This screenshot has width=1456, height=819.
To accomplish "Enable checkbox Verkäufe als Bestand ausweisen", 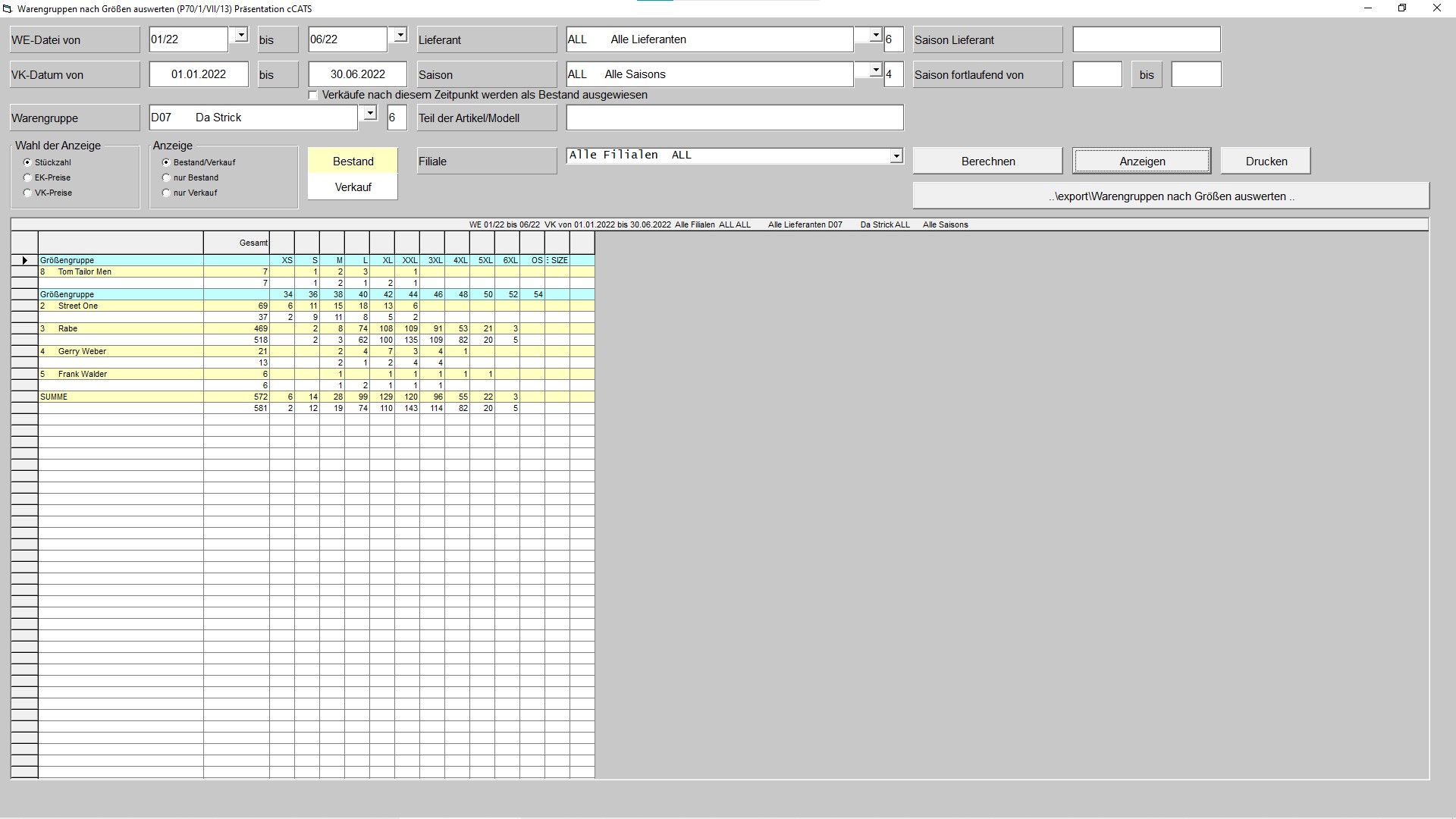I will coord(312,95).
